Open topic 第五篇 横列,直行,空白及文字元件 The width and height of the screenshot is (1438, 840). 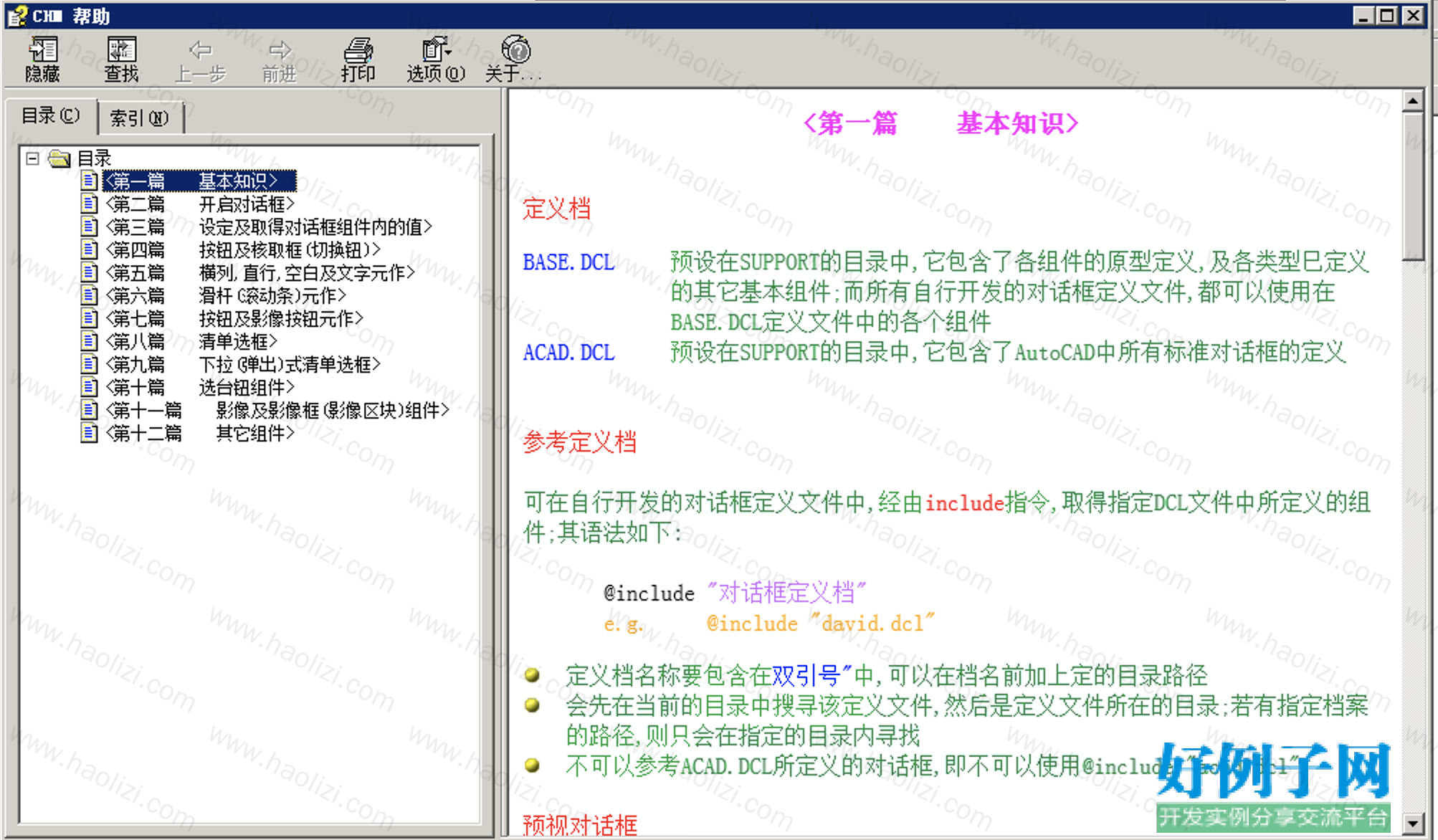[260, 272]
